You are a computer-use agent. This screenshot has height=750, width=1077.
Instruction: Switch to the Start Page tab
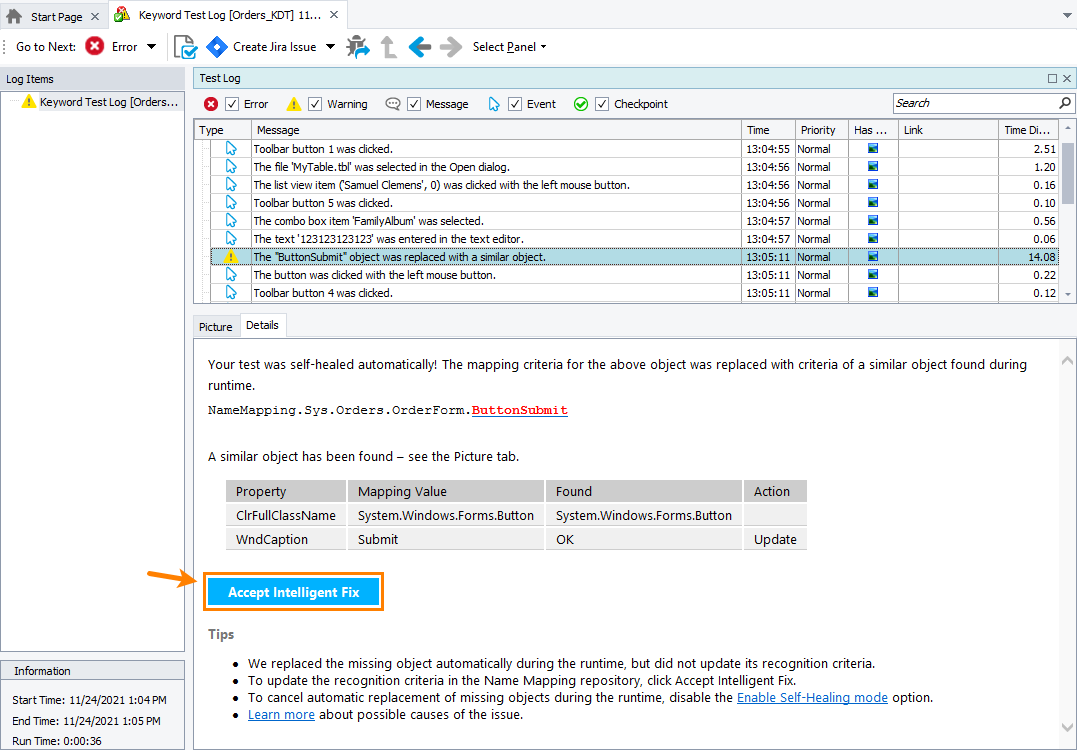point(56,17)
